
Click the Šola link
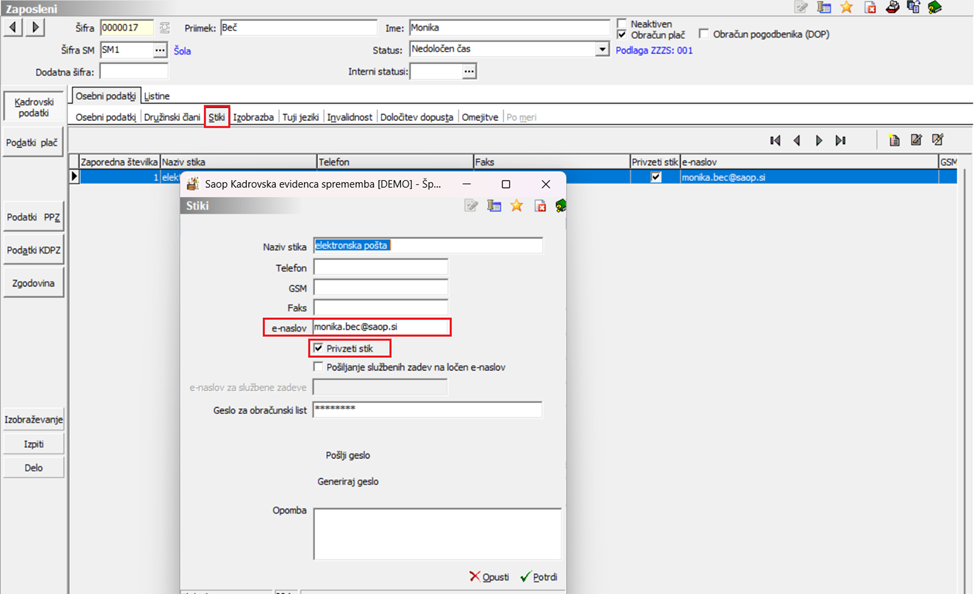[182, 51]
